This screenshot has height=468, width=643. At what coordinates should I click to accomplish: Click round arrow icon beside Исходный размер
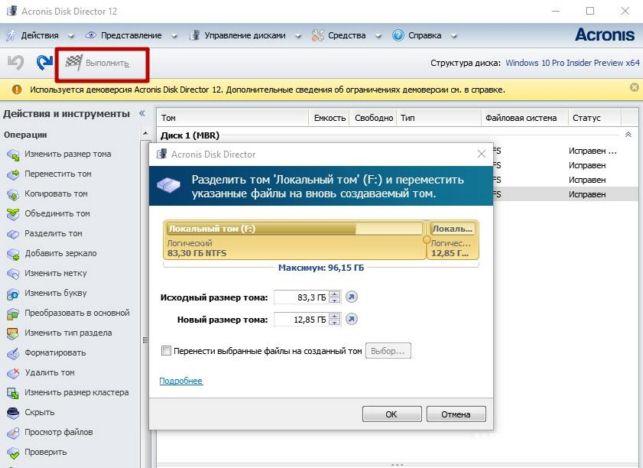coord(351,297)
